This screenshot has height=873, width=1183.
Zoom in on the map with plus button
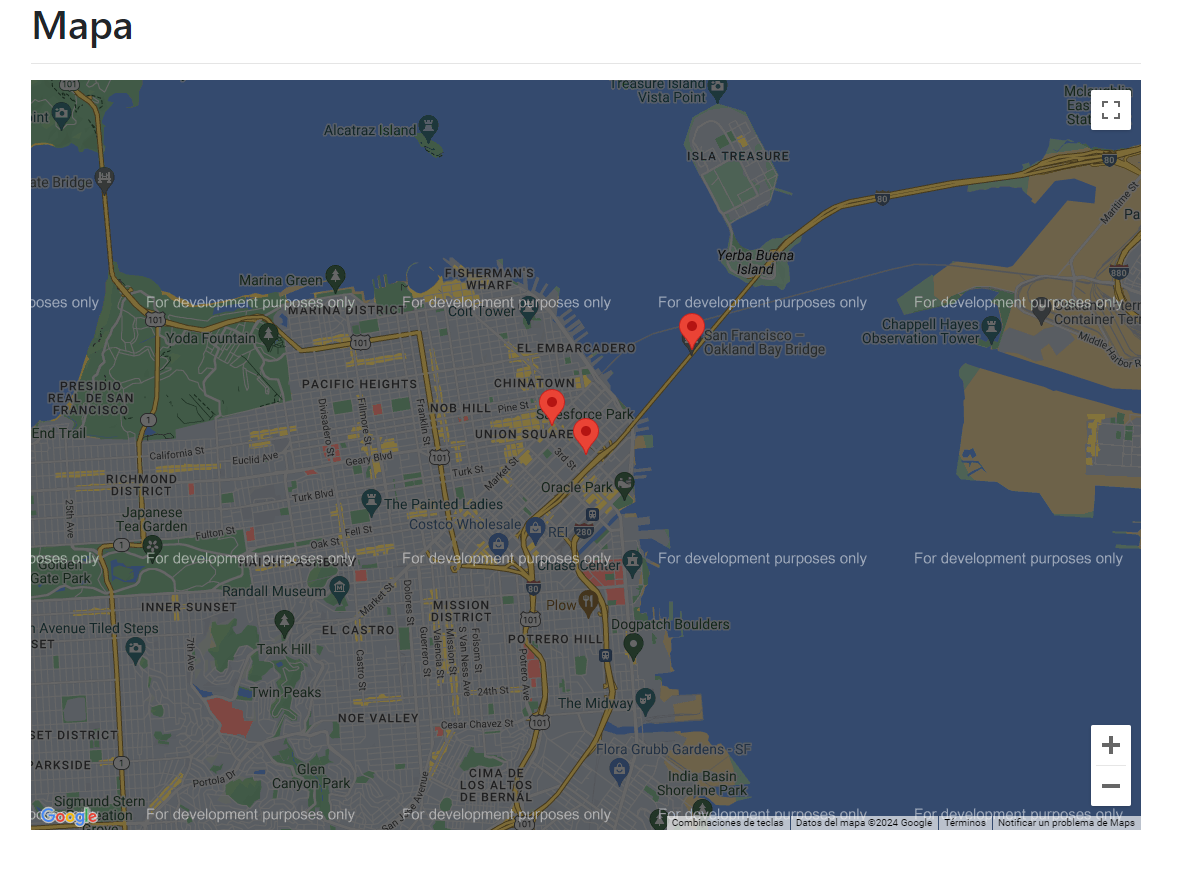1110,745
